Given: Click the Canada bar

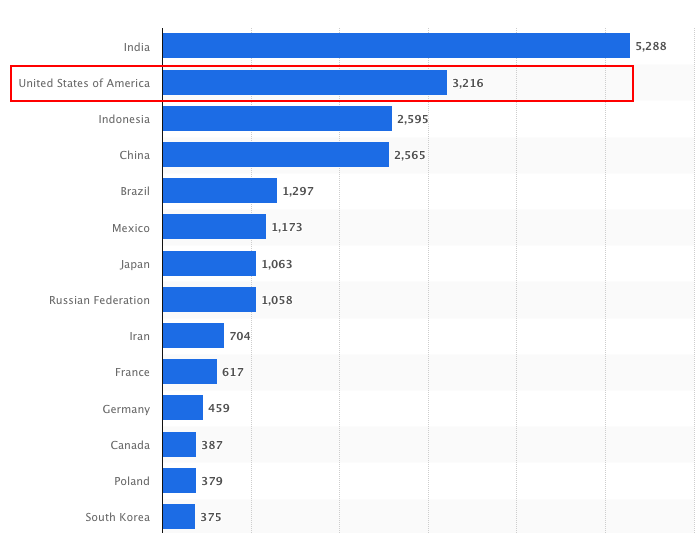Looking at the screenshot, I should (x=179, y=444).
